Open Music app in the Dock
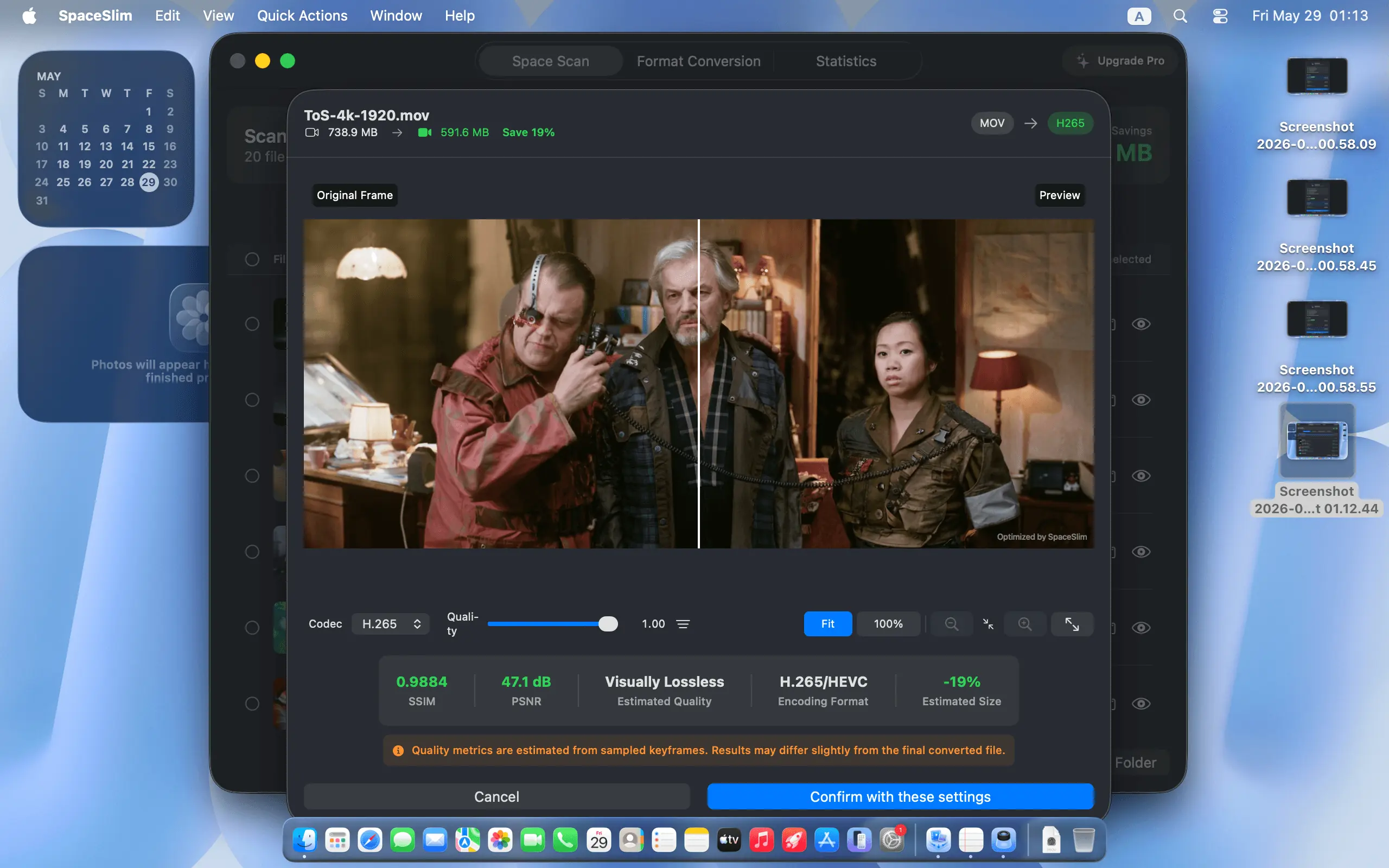The width and height of the screenshot is (1389, 868). (761, 840)
